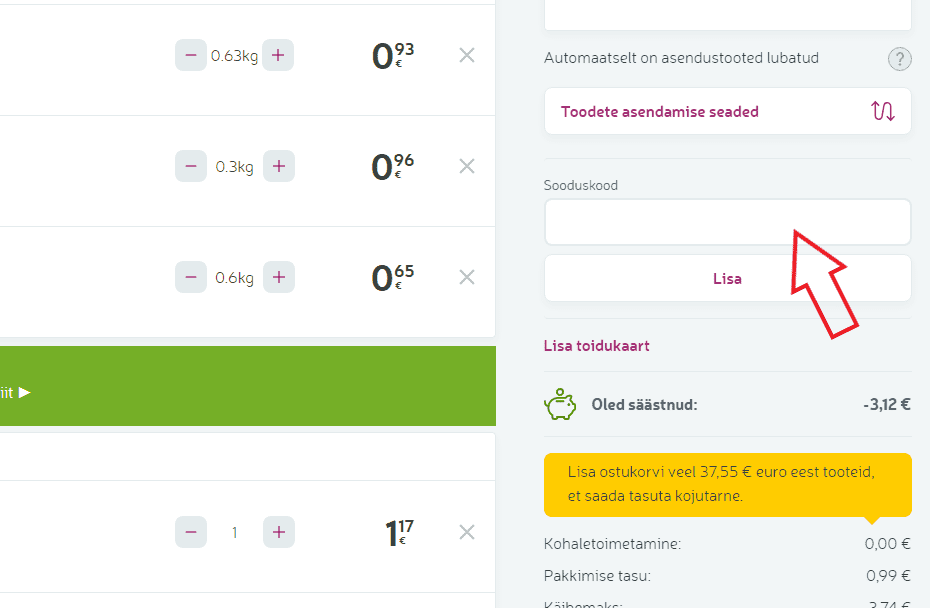Viewport: 930px width, 608px height.
Task: Increase quantity of the 0.3kg item
Action: (279, 166)
